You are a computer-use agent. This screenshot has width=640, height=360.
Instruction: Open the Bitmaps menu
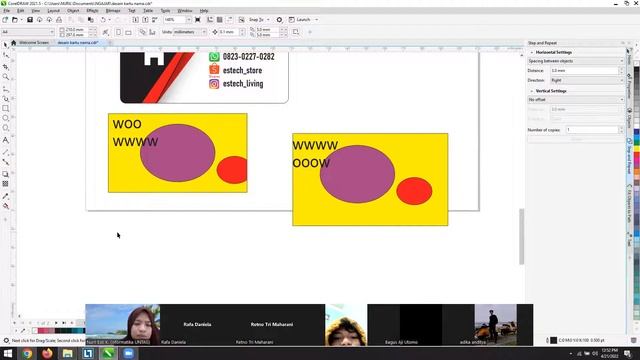[113, 11]
